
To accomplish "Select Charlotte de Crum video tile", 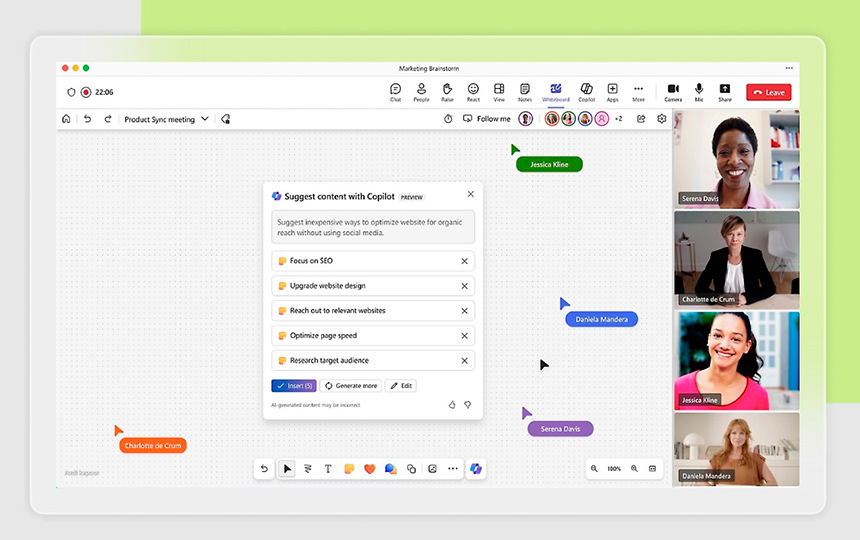I will coord(737,260).
